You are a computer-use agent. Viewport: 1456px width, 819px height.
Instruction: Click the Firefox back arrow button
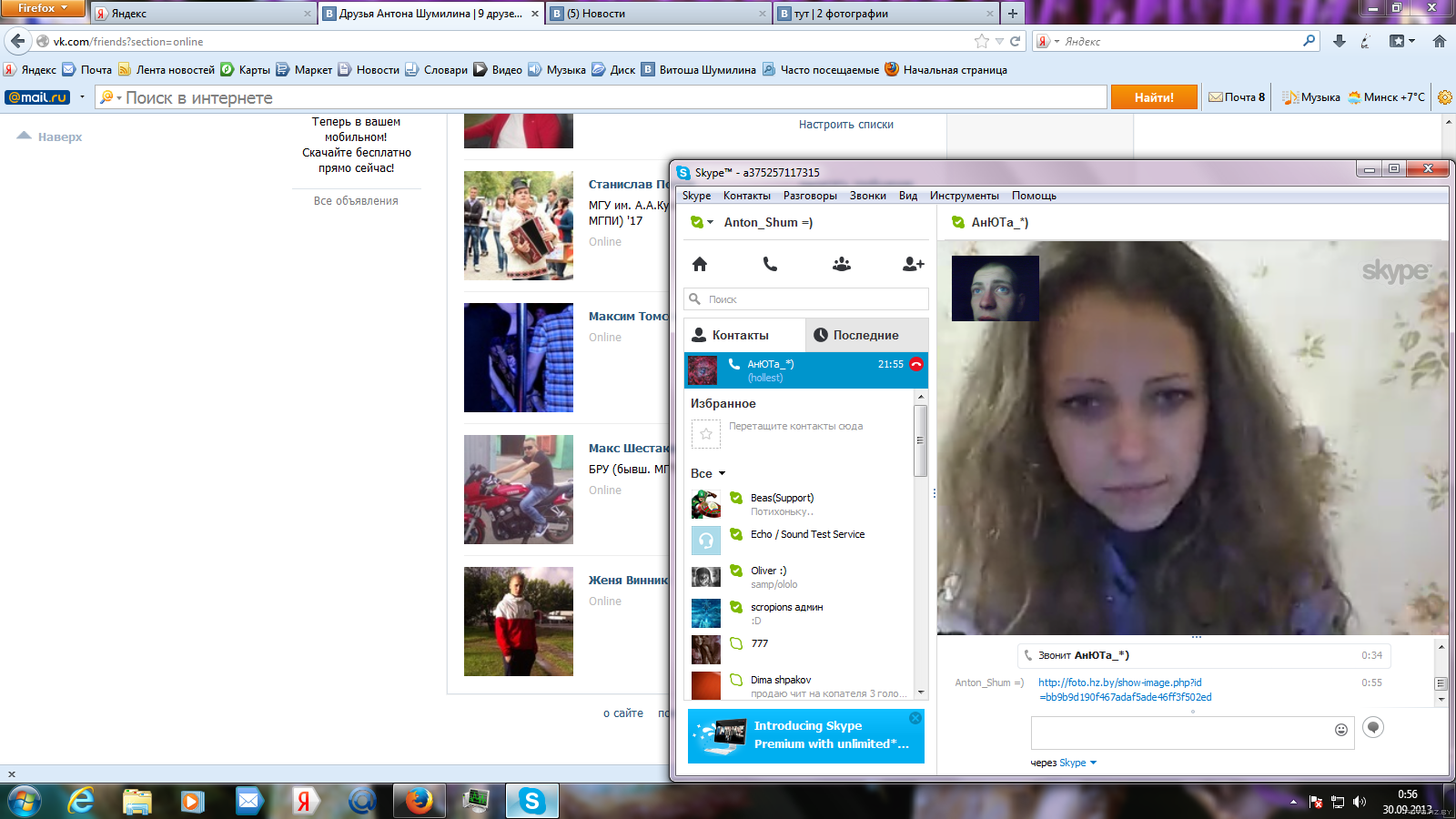click(x=17, y=41)
